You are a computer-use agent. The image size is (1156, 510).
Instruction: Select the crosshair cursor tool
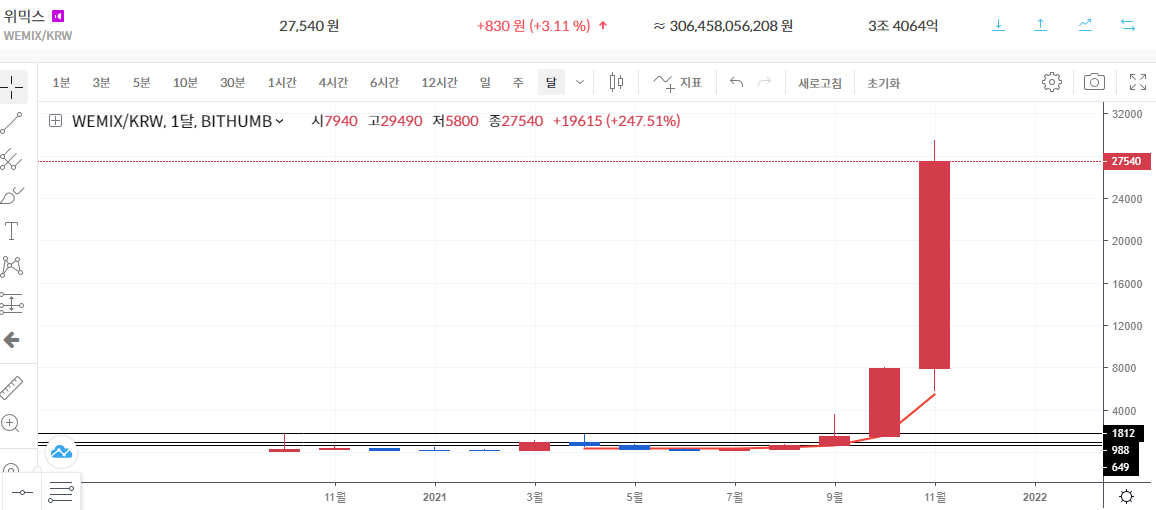(x=13, y=87)
